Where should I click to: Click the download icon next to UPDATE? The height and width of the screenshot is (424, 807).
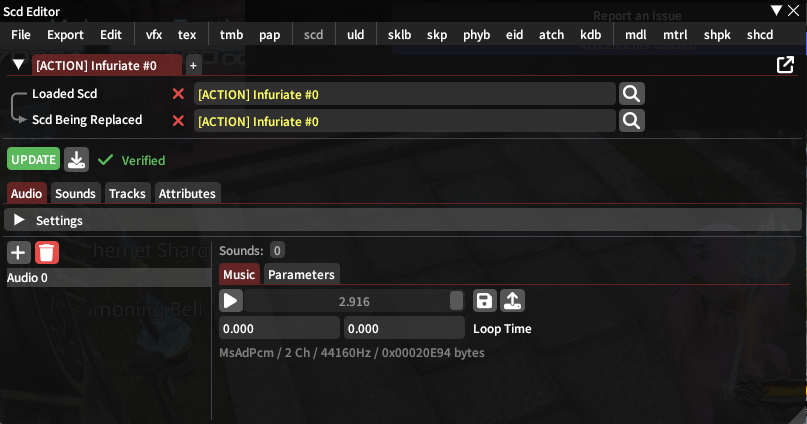[77, 160]
